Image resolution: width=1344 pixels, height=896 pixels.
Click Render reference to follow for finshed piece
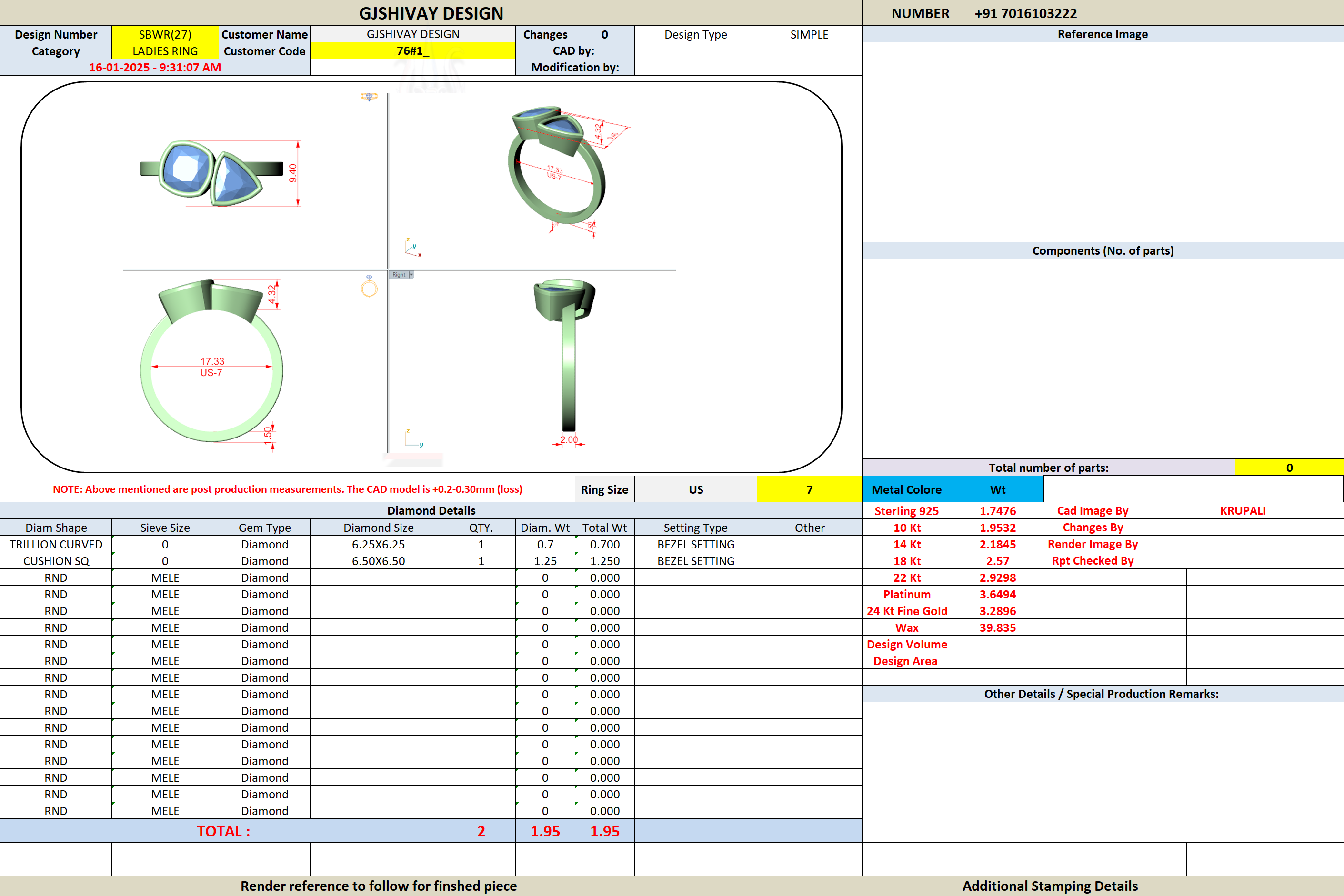click(379, 886)
